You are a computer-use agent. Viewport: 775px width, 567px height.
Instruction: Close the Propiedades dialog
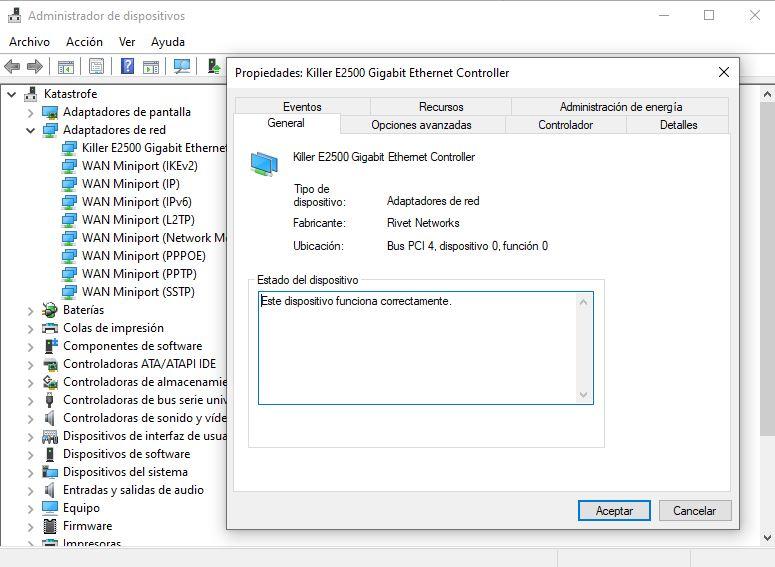(x=724, y=73)
